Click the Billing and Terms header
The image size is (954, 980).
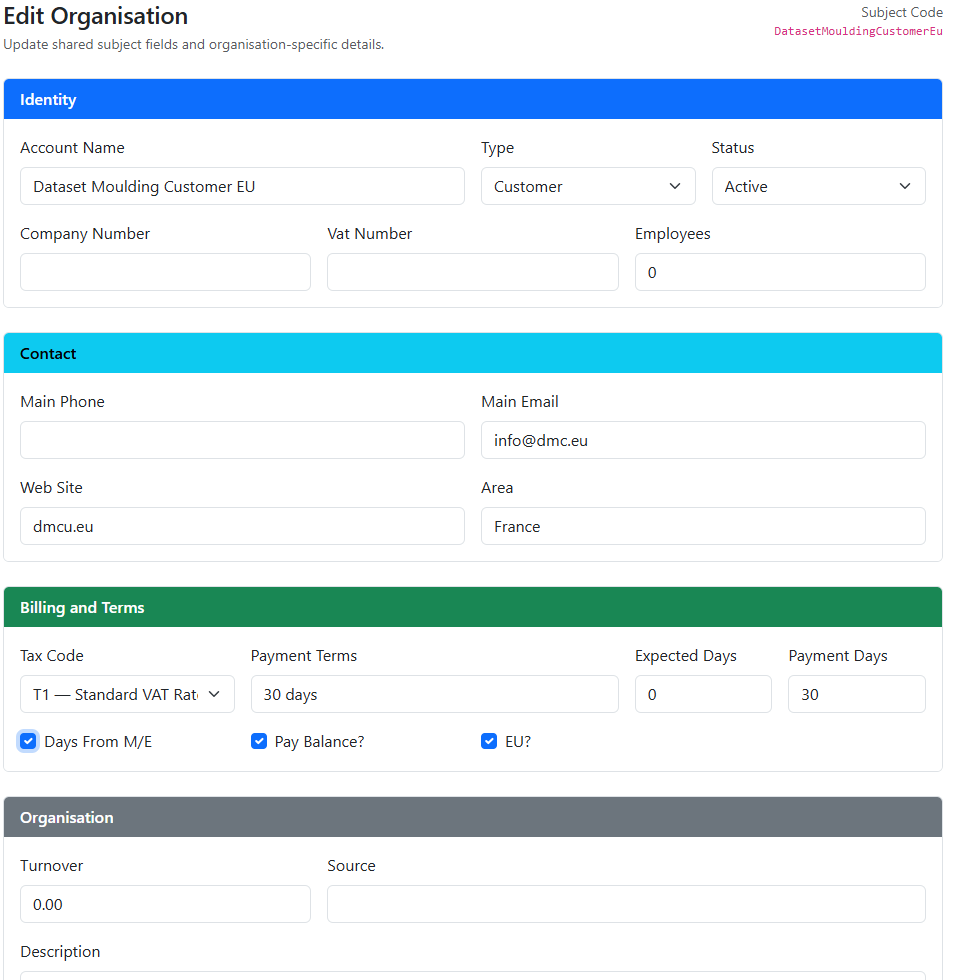point(473,608)
